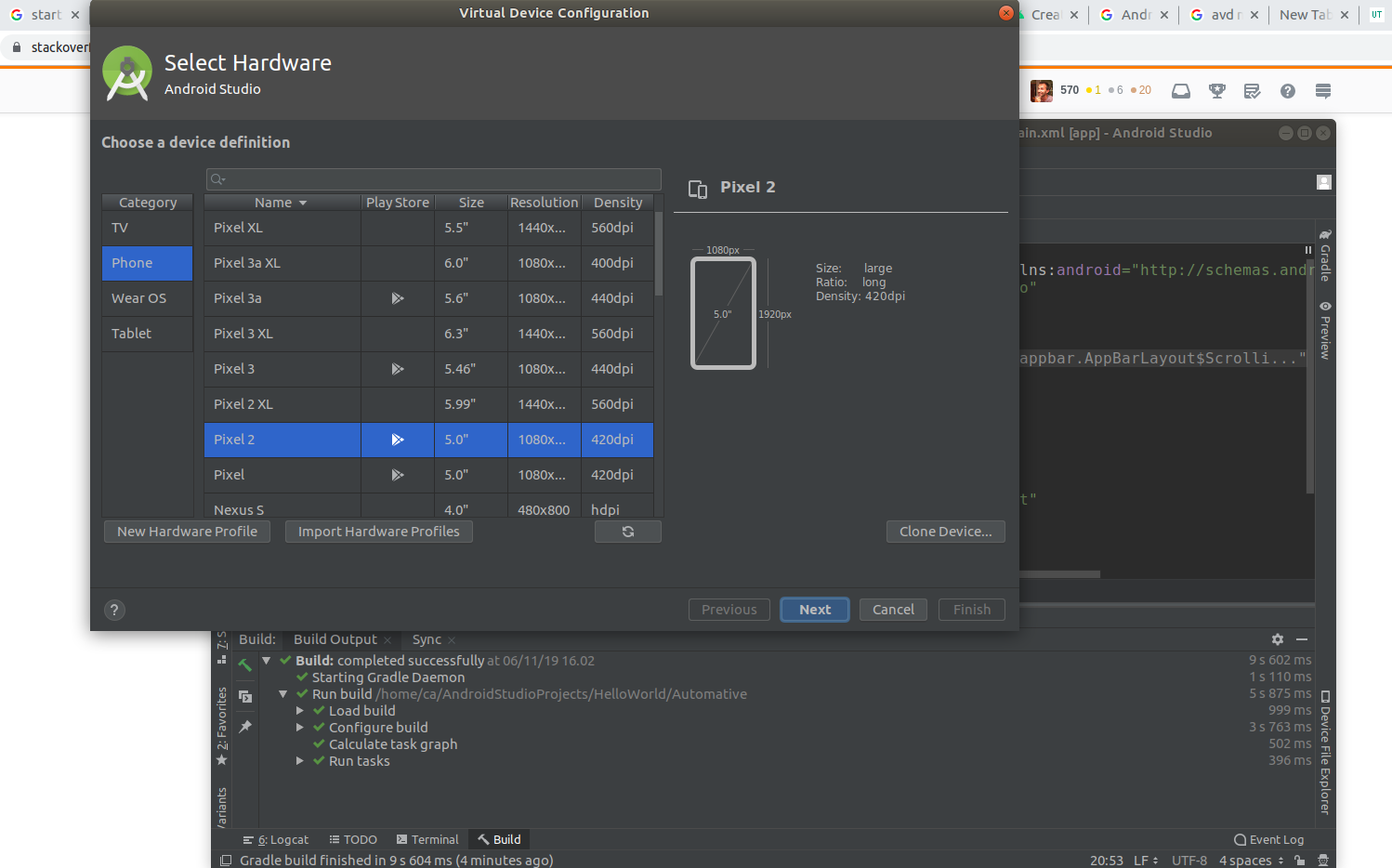Open the UTF-8 encoding dropdown

coord(1188,861)
